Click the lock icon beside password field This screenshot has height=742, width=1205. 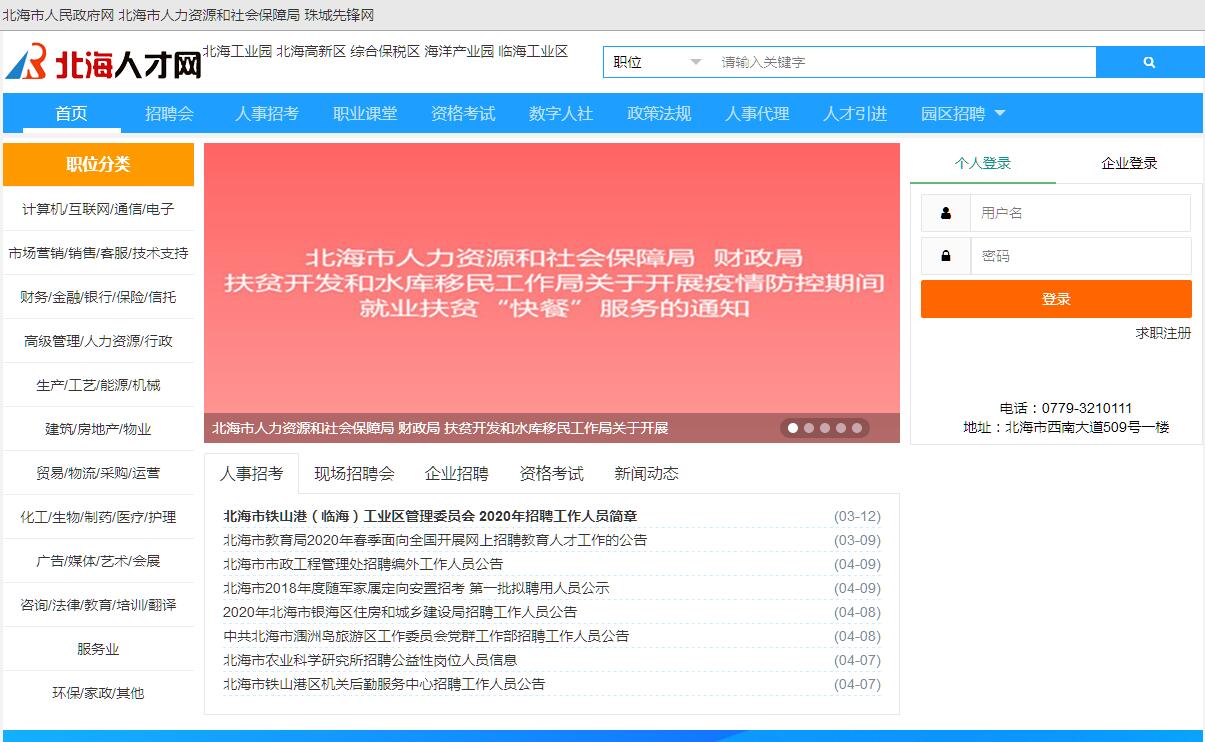[946, 256]
